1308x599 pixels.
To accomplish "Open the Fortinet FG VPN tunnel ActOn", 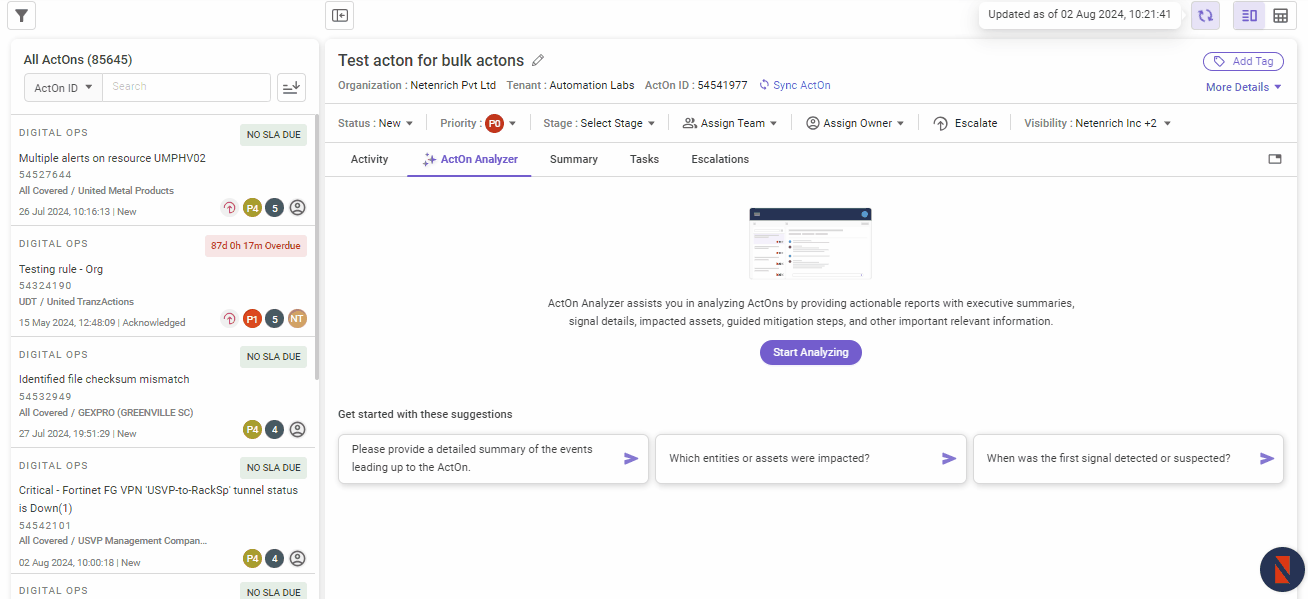I will (158, 499).
